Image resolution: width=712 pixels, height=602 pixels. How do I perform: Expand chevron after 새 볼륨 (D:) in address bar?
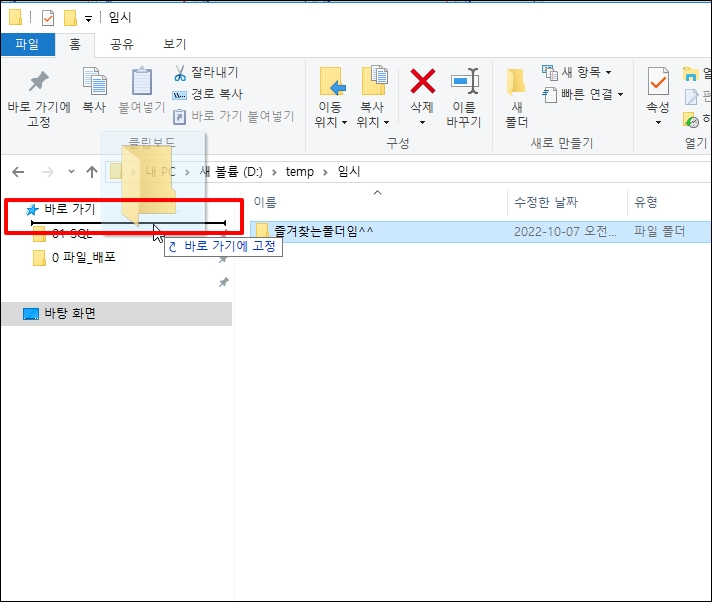click(274, 172)
